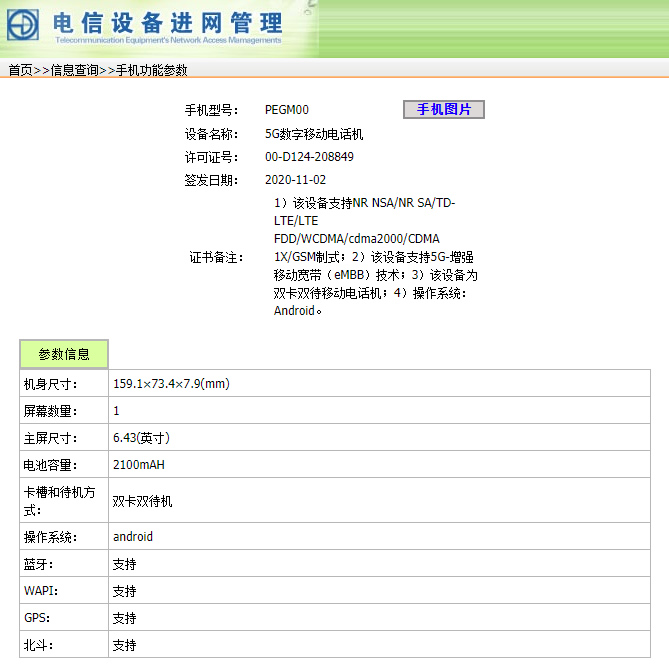Click the 电池容量 row label
The image size is (669, 665).
coord(50,465)
